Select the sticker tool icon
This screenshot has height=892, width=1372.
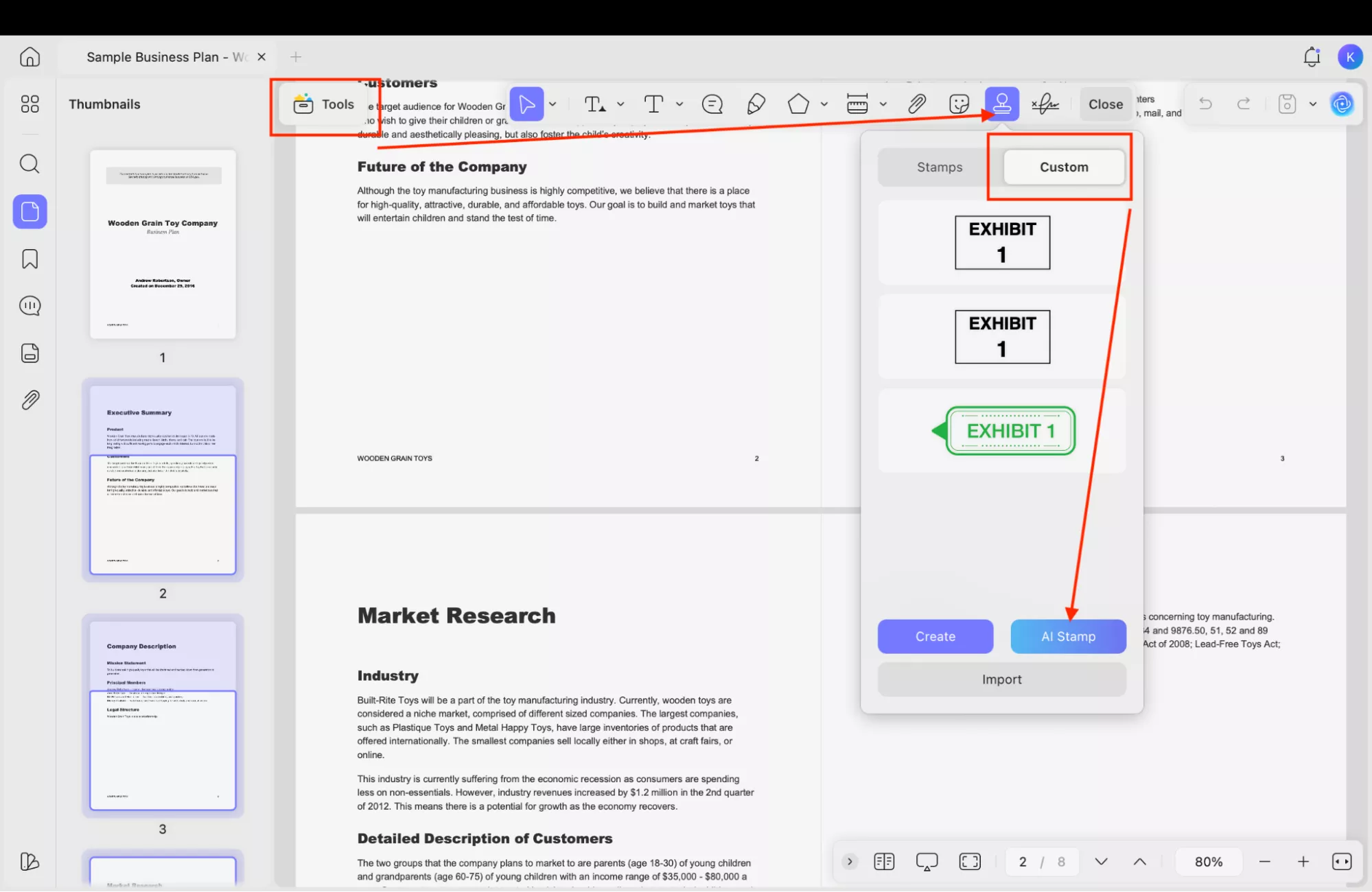tap(959, 104)
